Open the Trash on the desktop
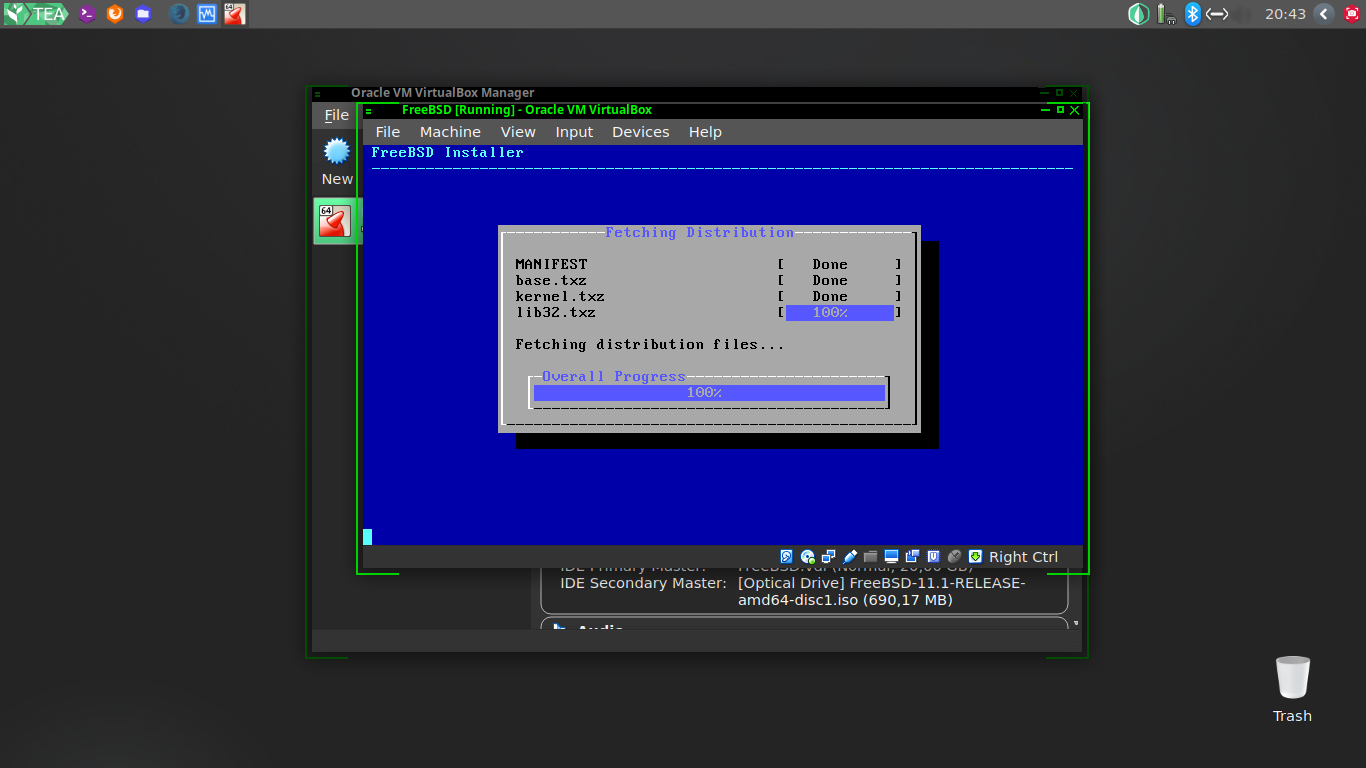 click(1292, 689)
